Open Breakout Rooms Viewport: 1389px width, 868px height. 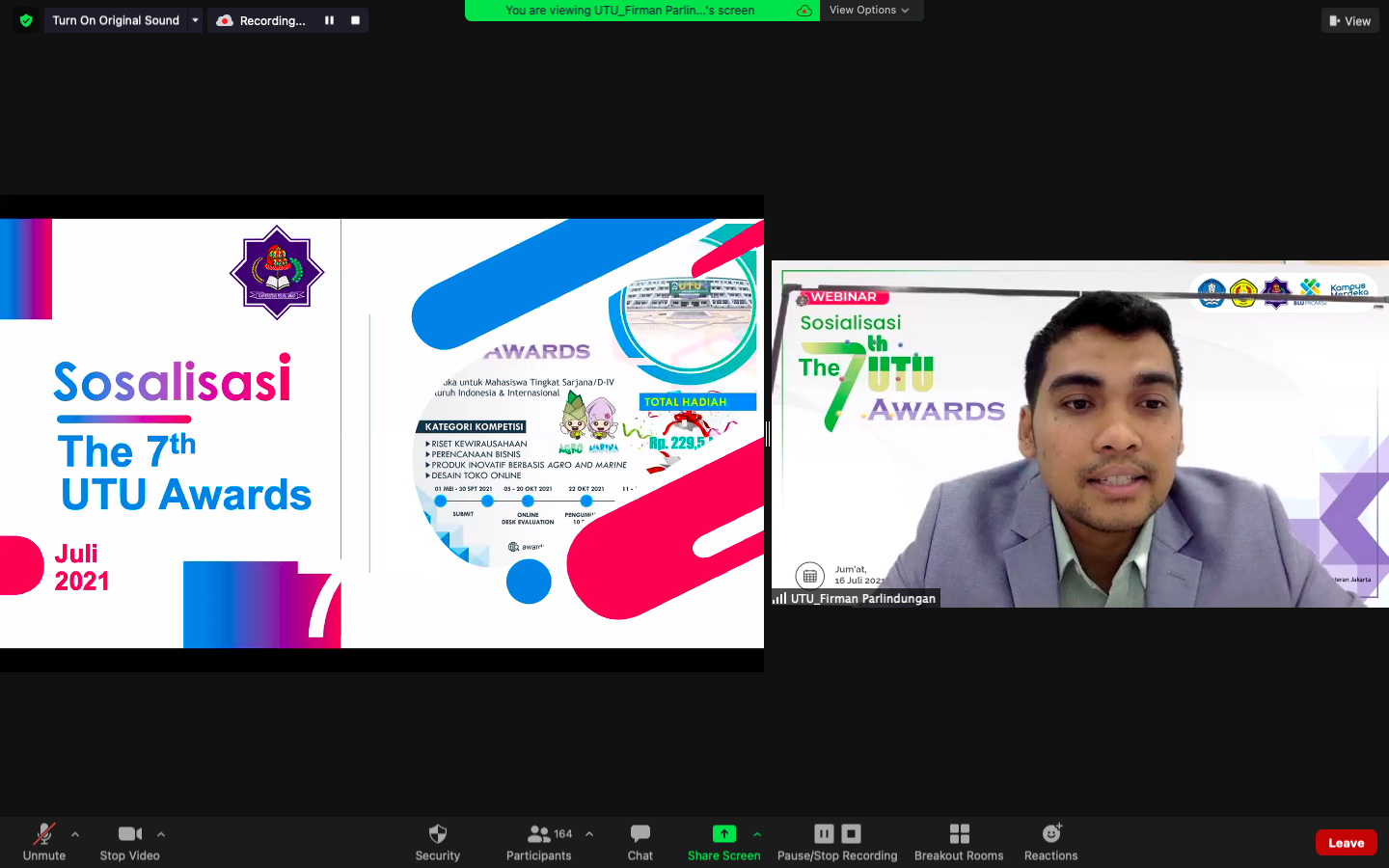[959, 841]
